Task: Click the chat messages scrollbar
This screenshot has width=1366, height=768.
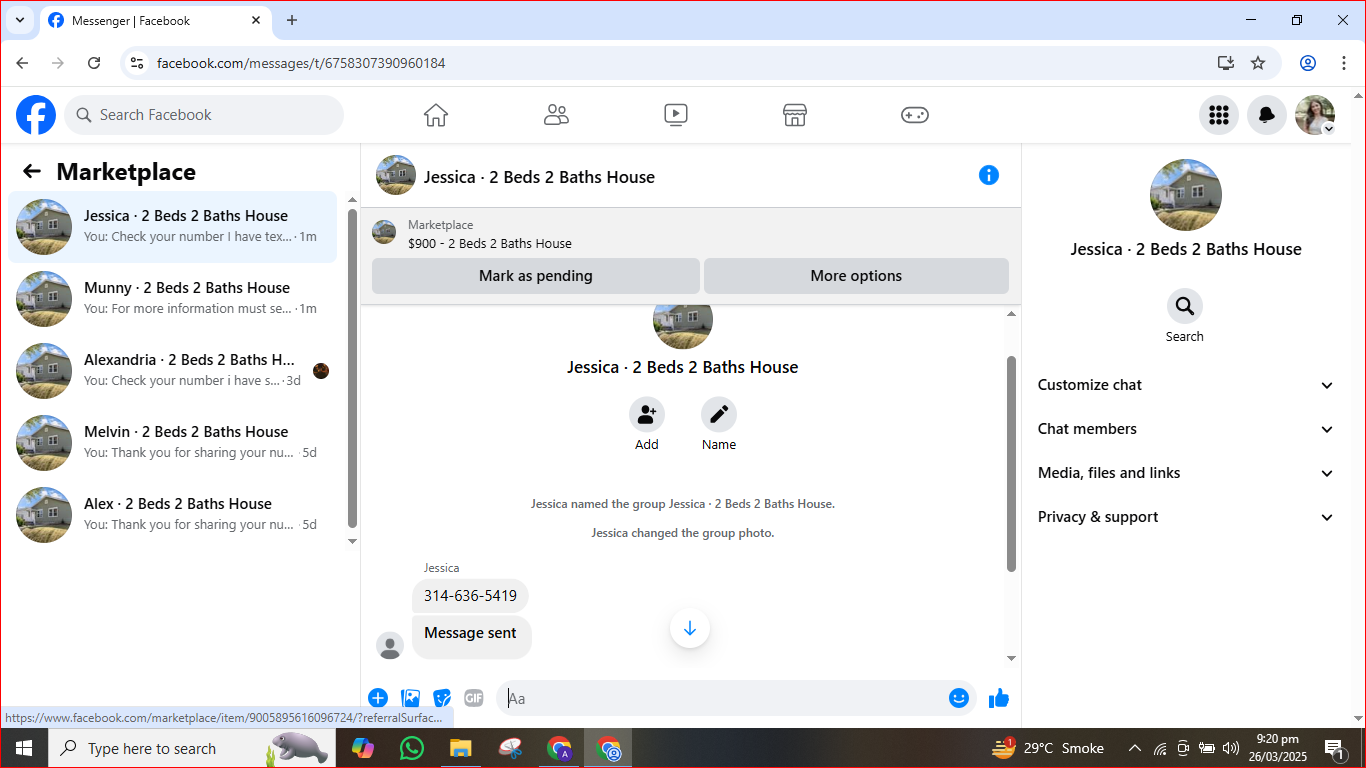Action: [x=1011, y=464]
